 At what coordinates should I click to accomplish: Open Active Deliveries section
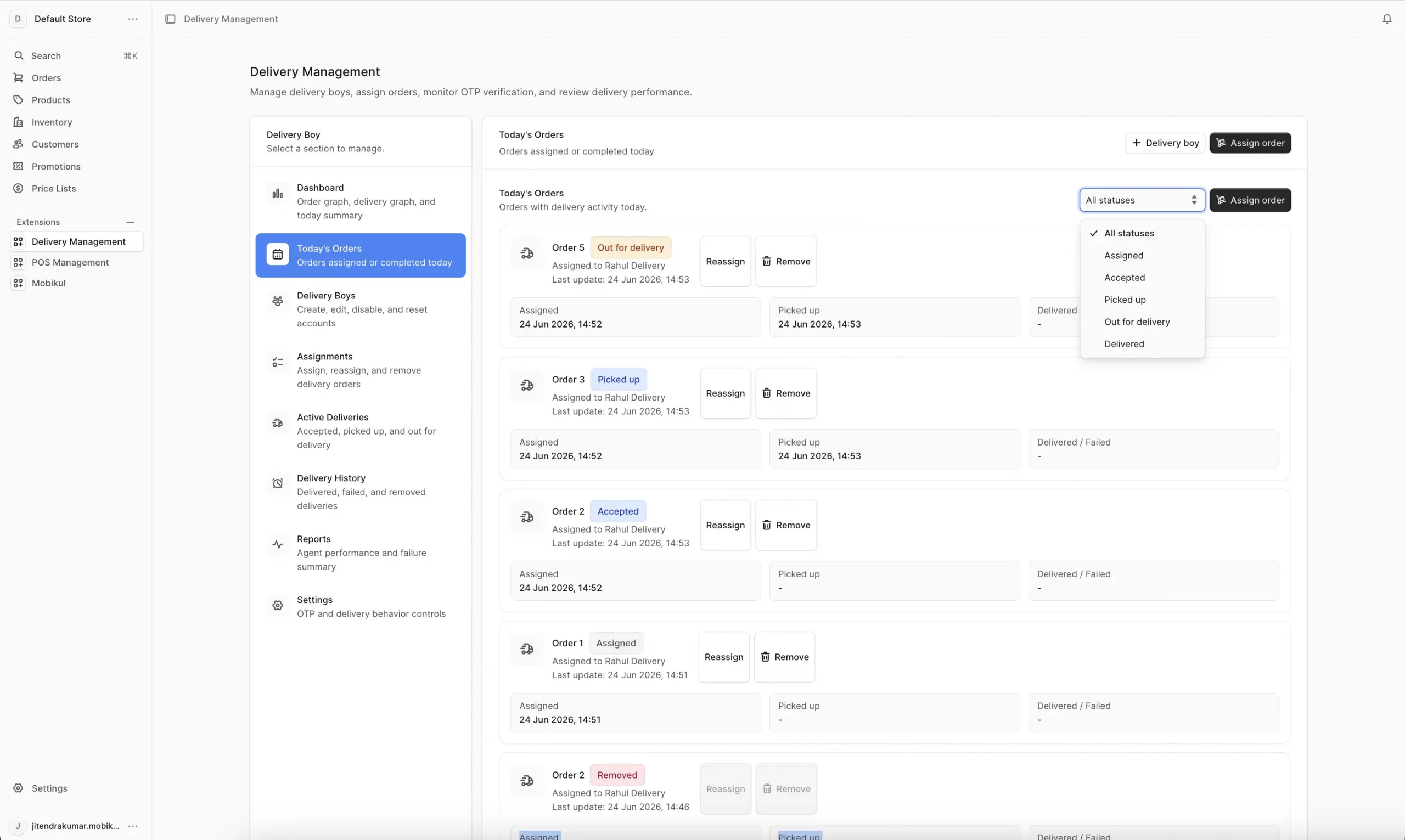(x=361, y=431)
